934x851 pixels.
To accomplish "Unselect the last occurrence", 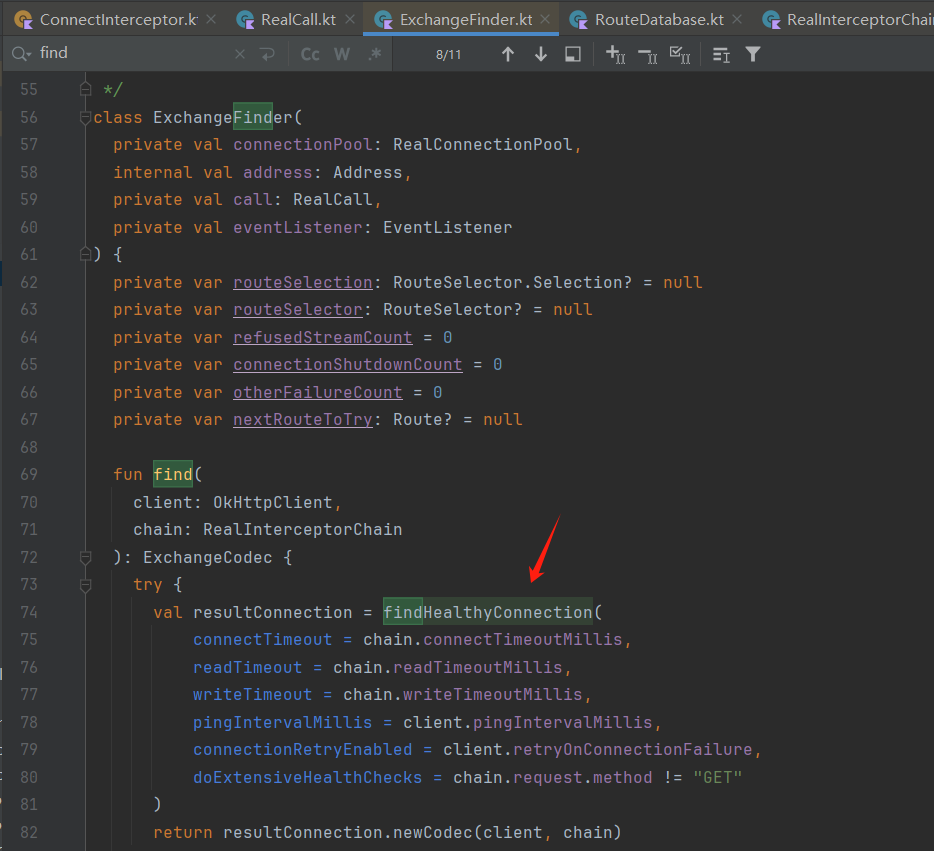I will click(647, 55).
